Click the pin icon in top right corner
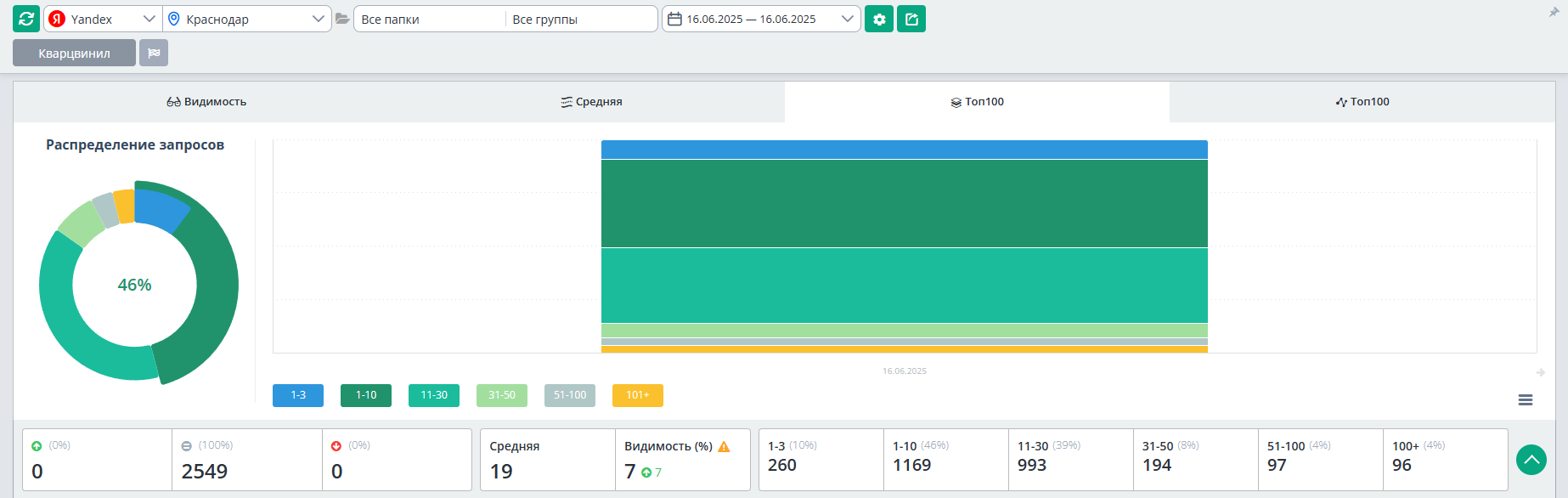Screen dimensions: 1568x498 (x=1554, y=12)
